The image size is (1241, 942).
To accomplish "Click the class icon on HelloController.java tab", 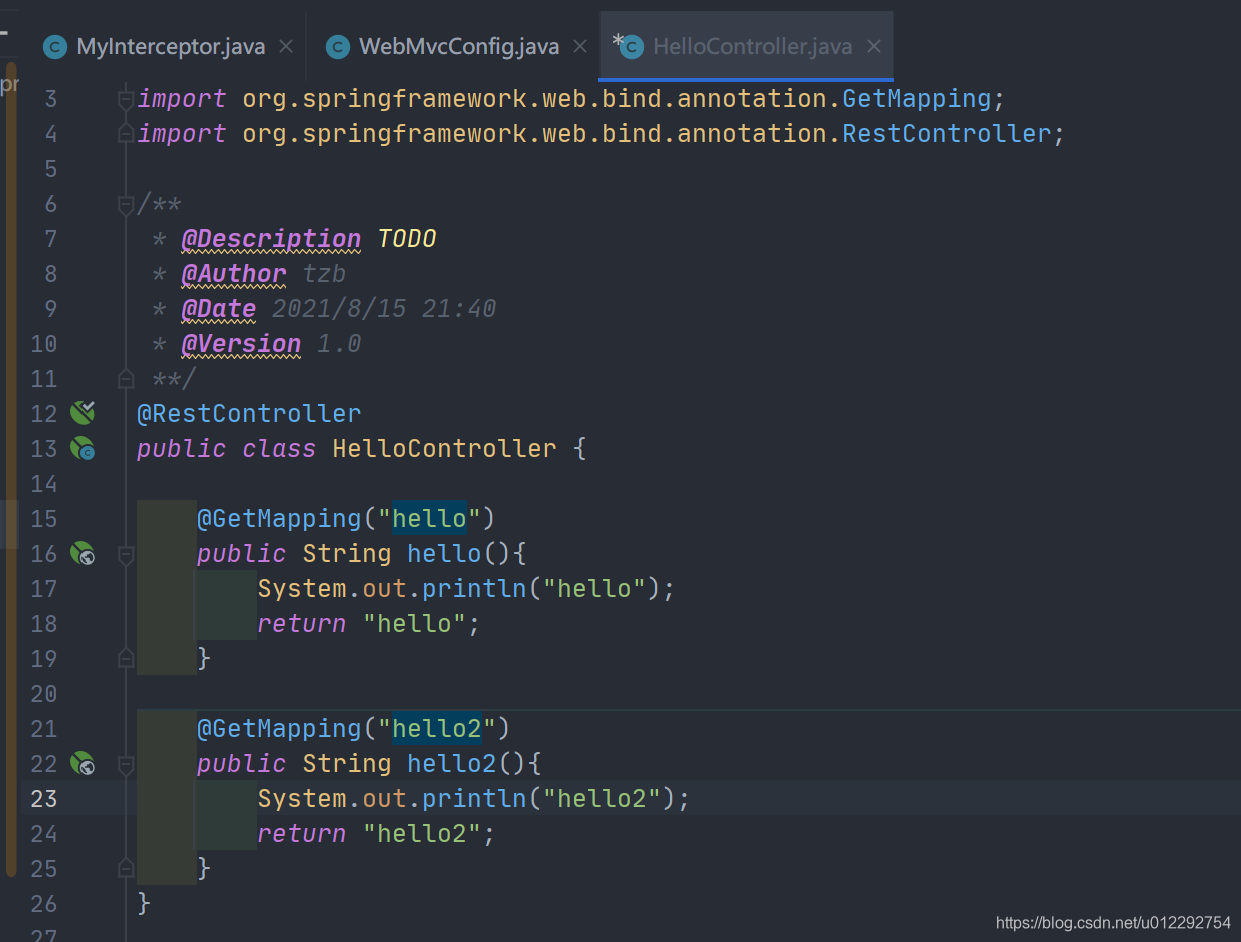I will coord(631,46).
